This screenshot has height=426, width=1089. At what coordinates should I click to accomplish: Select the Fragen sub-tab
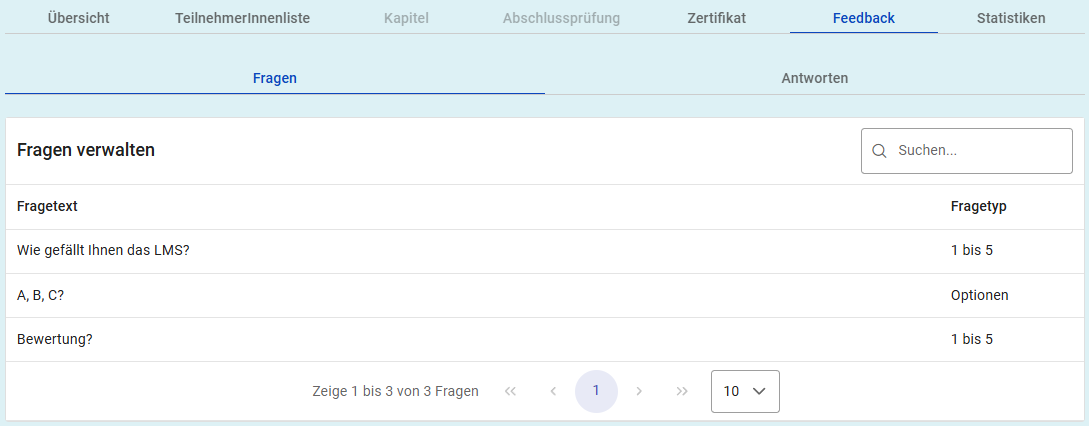pos(274,78)
